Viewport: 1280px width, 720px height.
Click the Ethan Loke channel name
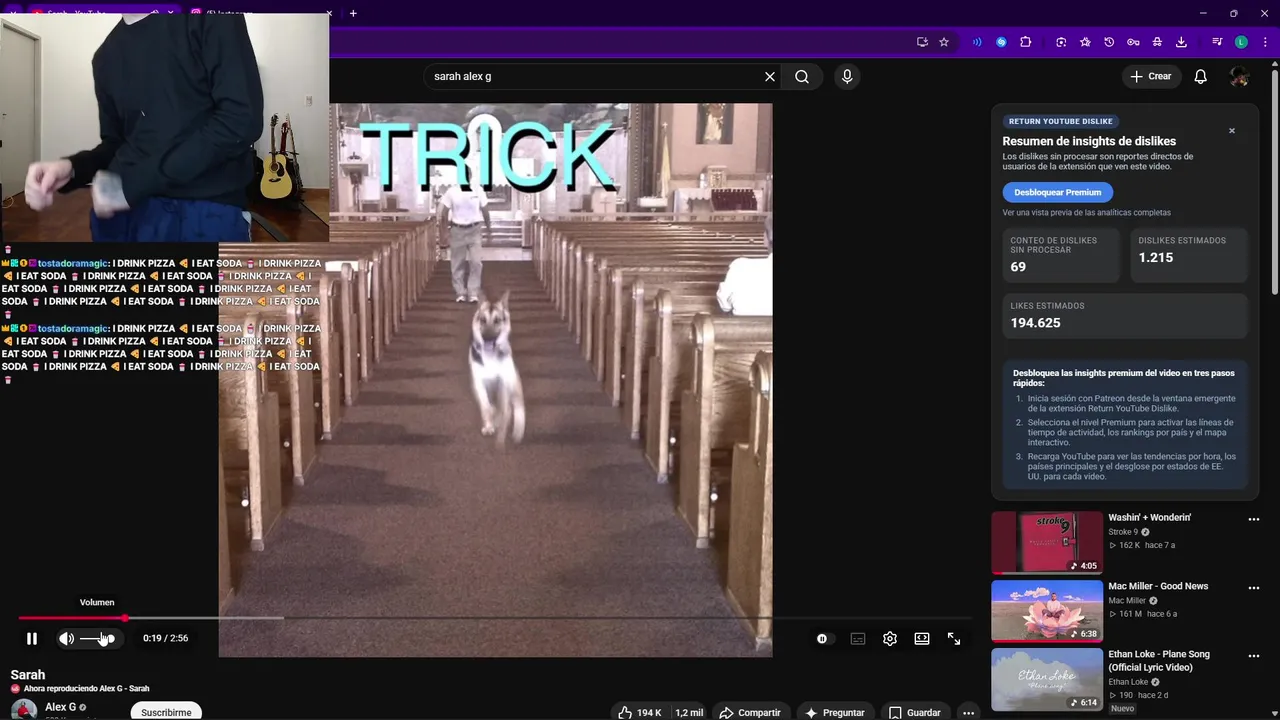click(1128, 682)
